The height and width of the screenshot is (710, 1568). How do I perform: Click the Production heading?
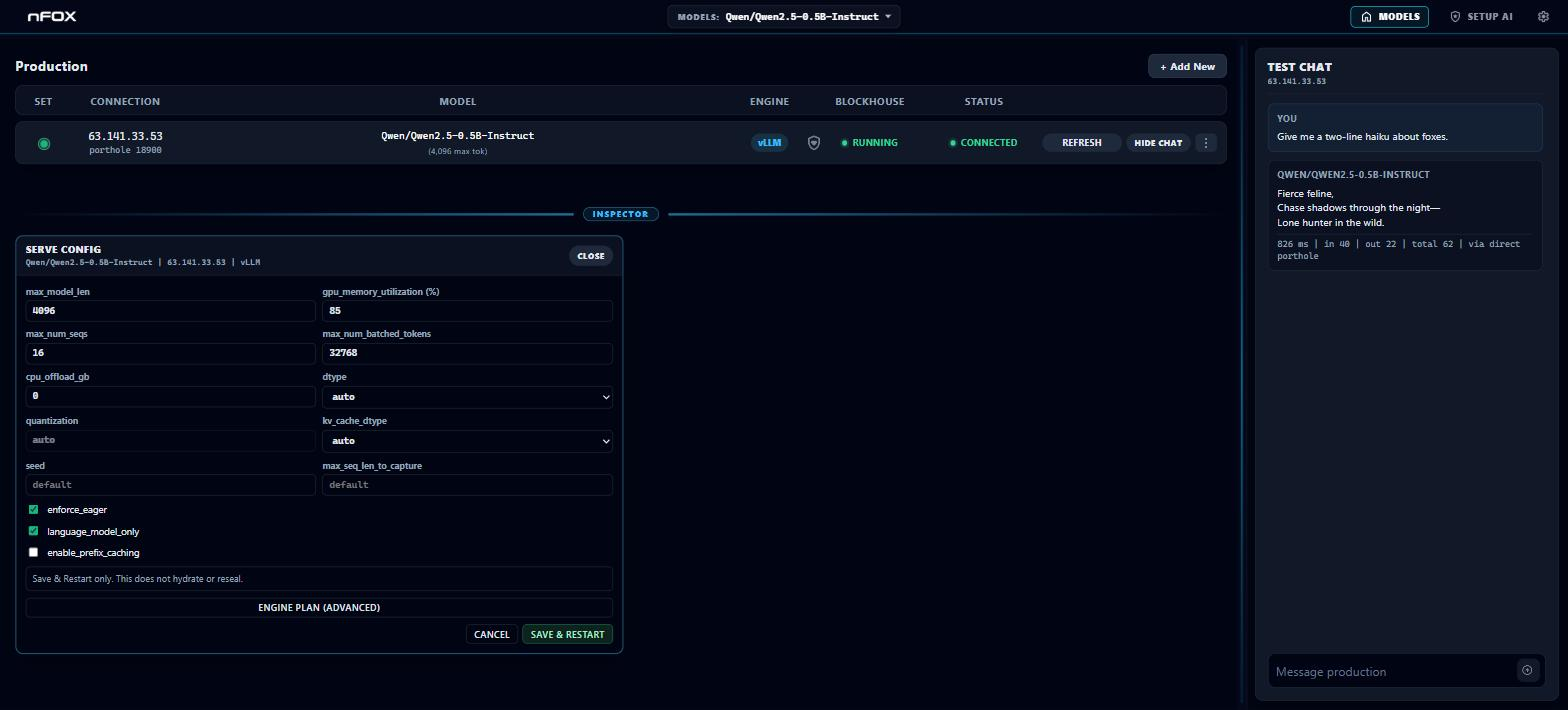tap(52, 66)
